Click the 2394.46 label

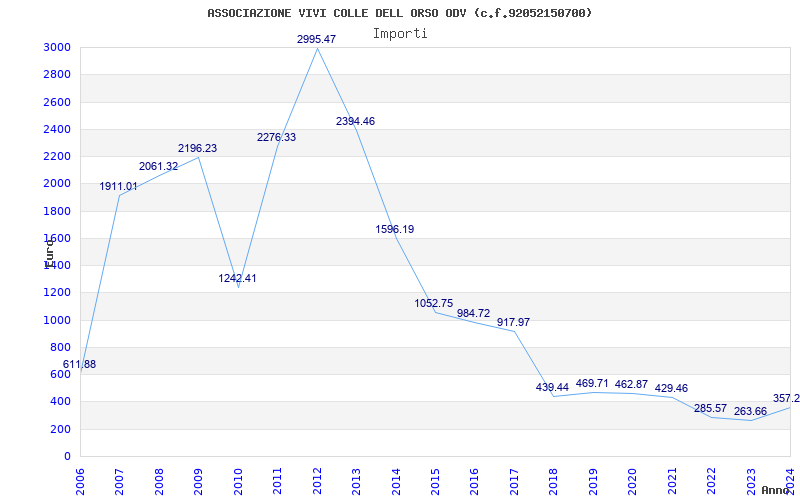pos(356,121)
